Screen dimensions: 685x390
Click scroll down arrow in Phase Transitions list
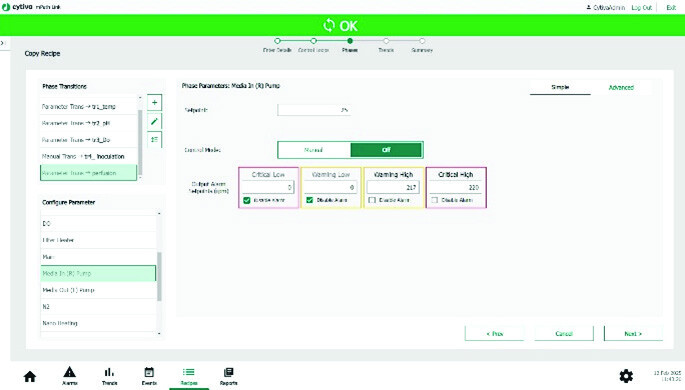pyautogui.click(x=140, y=177)
